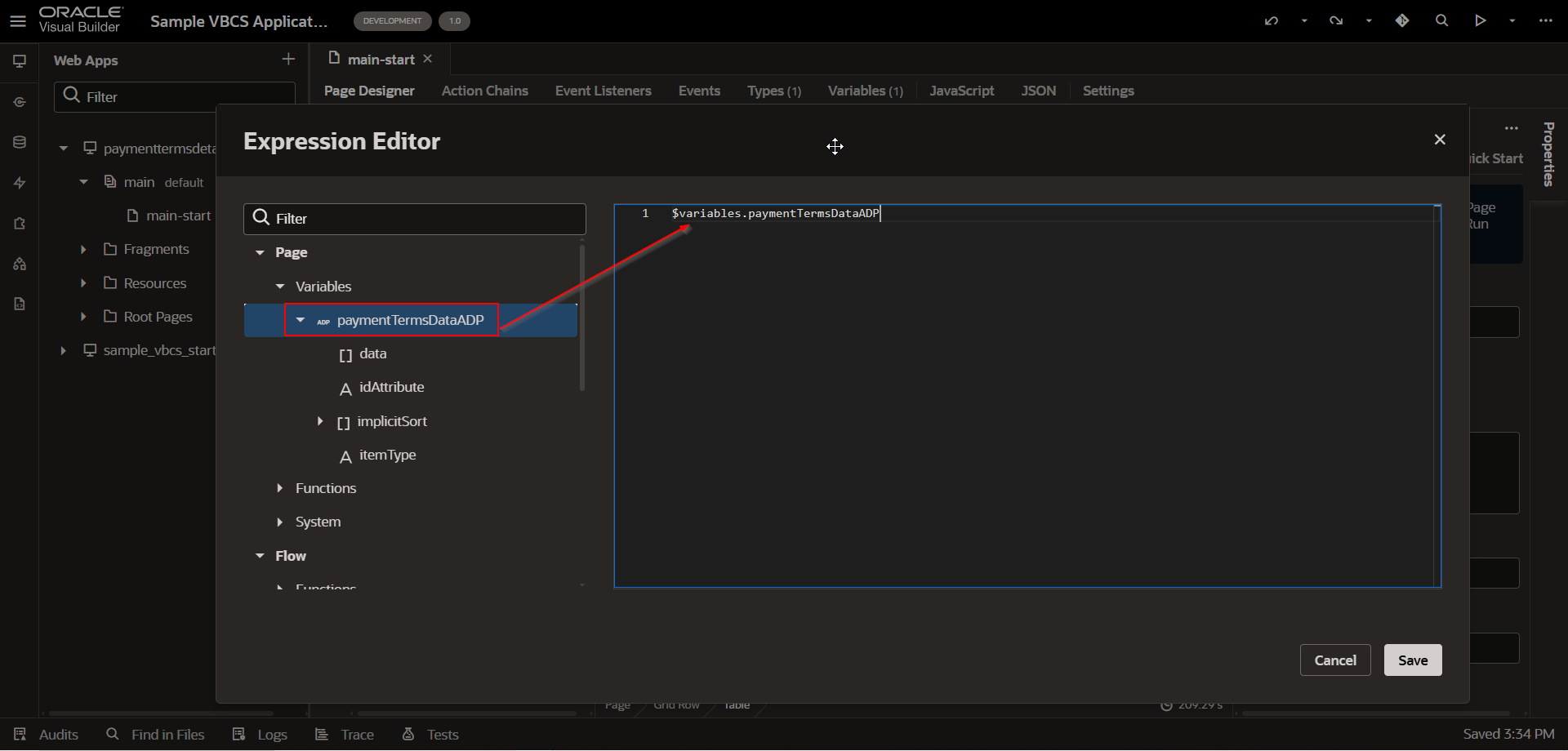Add a new Web App with plus icon

pyautogui.click(x=288, y=59)
